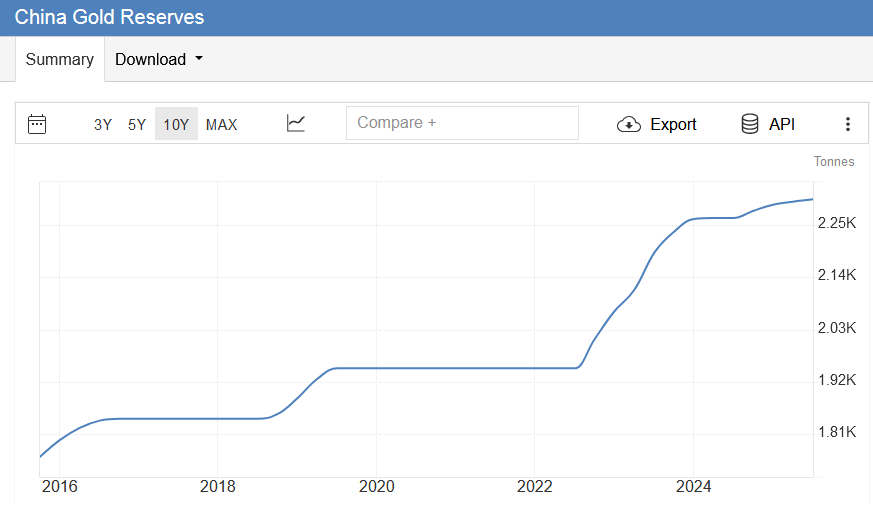Open the Download menu

[x=159, y=59]
